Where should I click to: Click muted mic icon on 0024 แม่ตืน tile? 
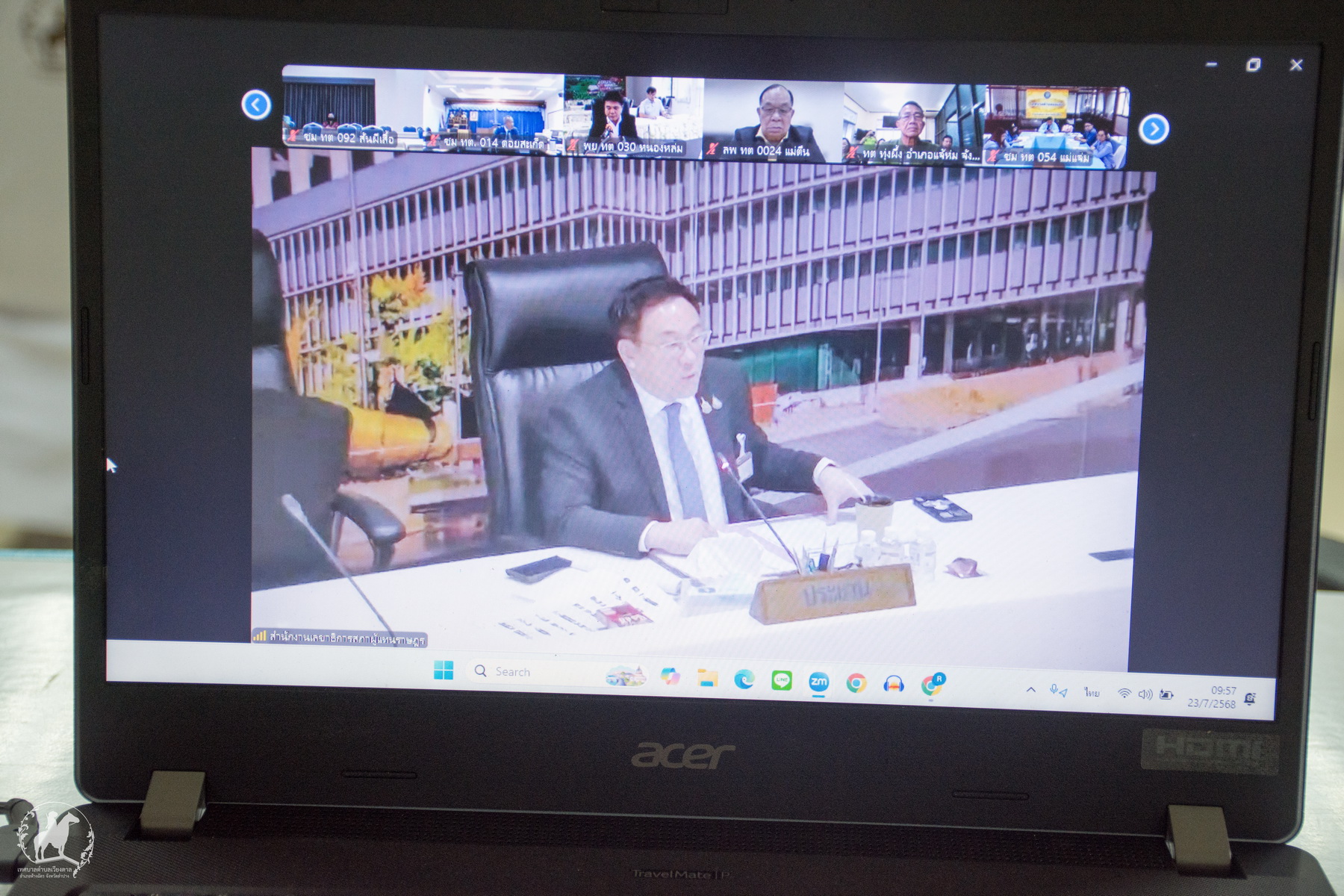click(712, 149)
